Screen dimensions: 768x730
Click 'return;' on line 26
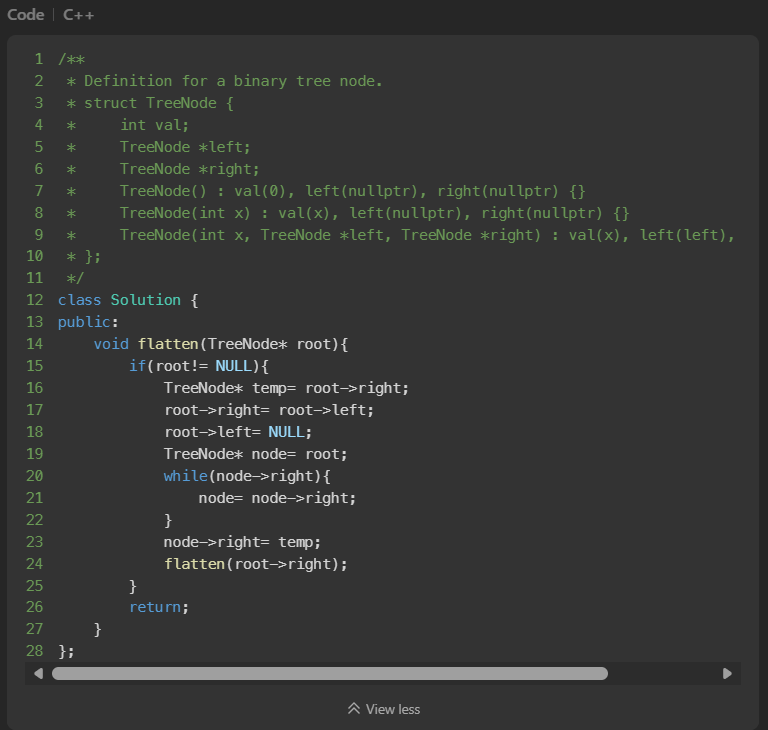[159, 607]
